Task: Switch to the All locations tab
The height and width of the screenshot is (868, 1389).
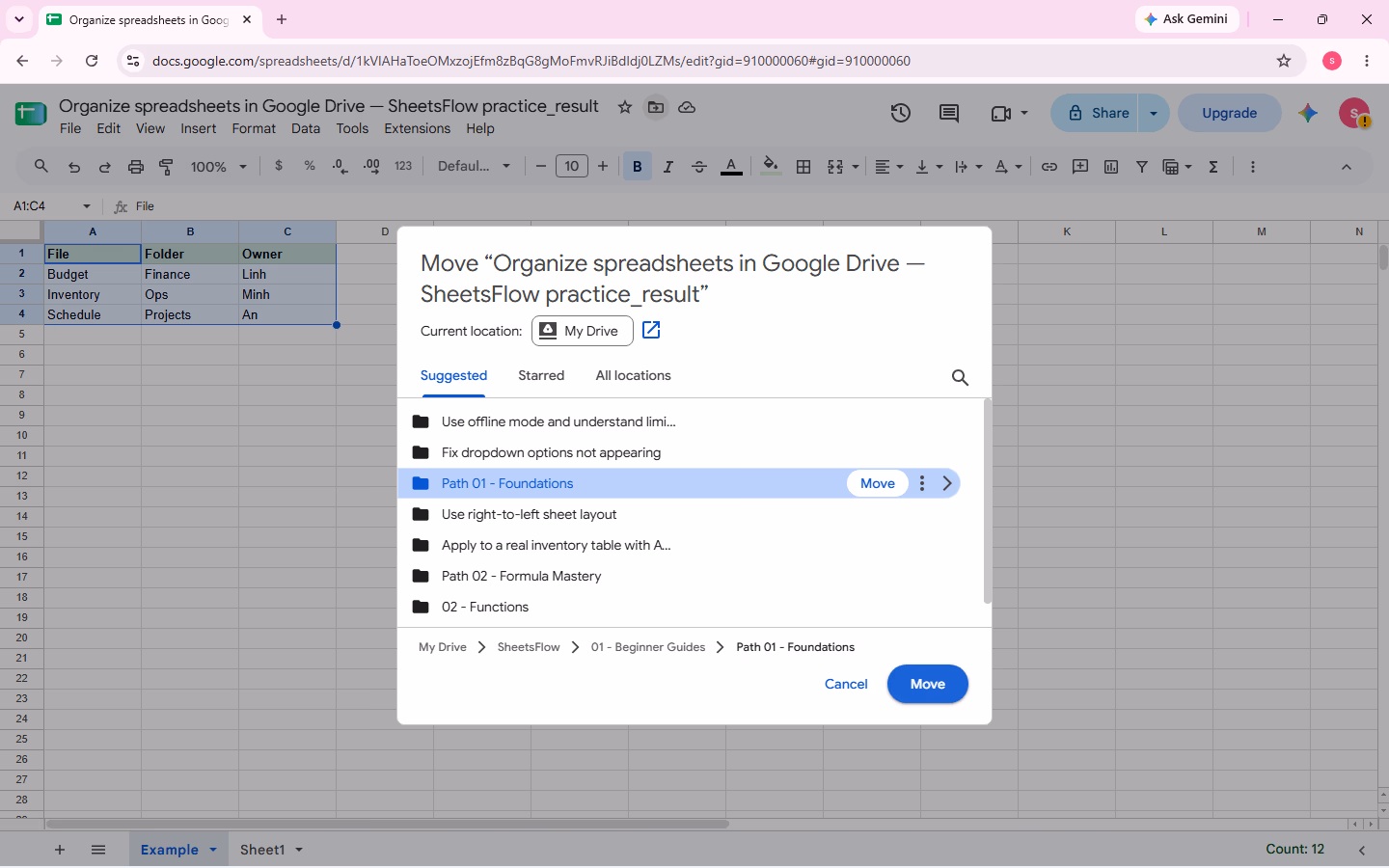Action: (633, 375)
